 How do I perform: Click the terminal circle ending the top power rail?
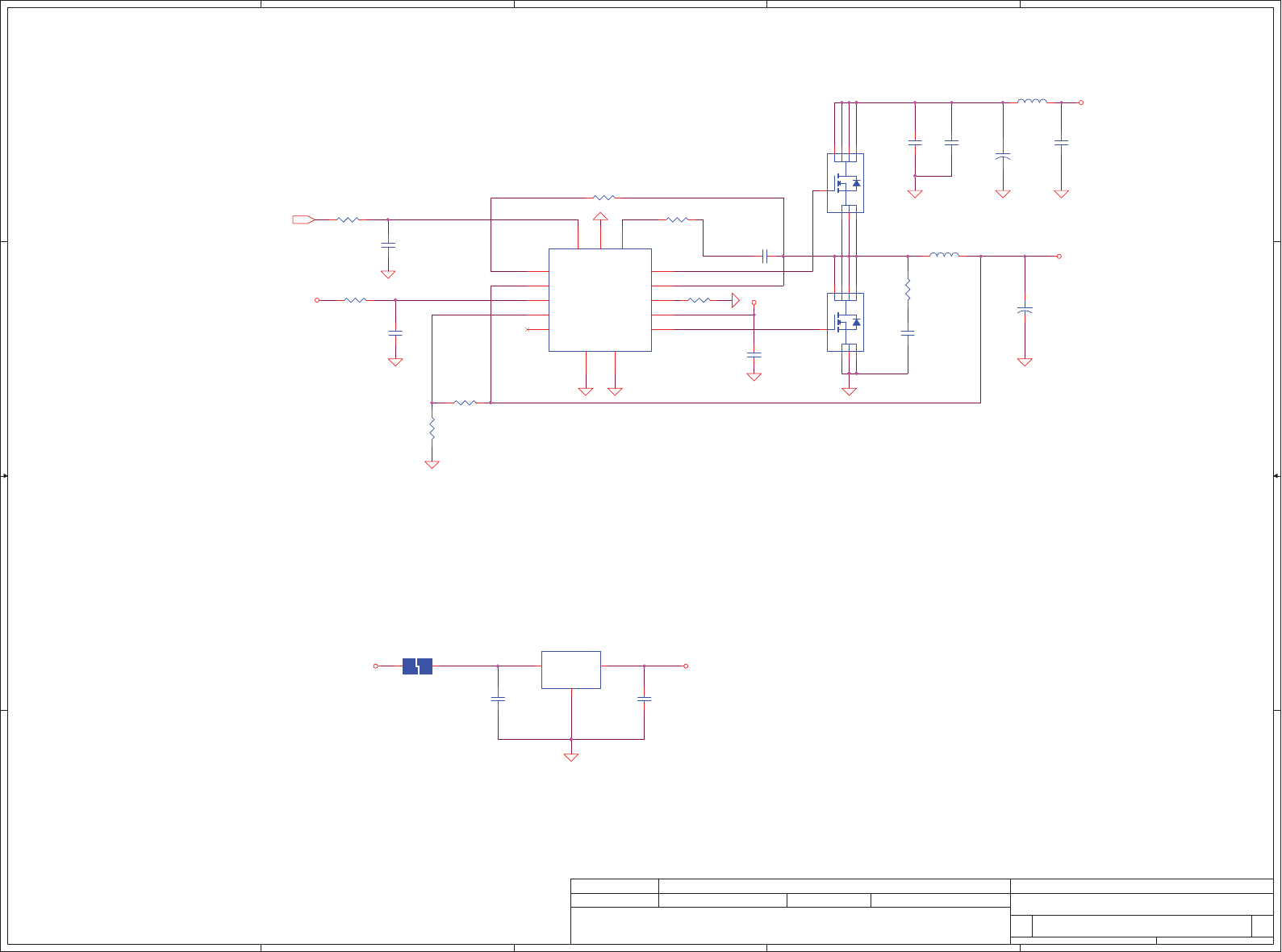coord(1081,102)
